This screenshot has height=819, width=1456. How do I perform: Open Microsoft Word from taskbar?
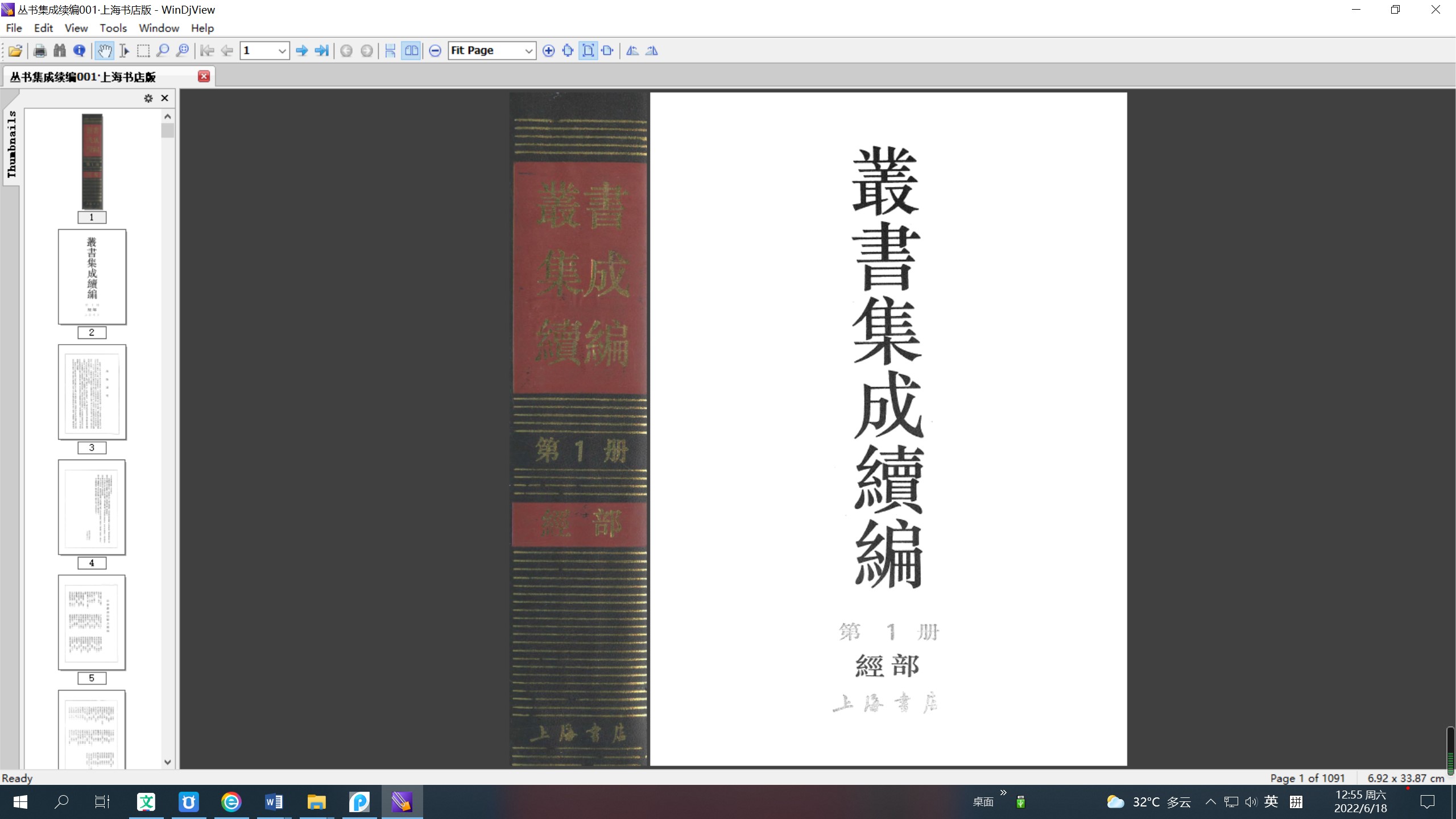click(274, 802)
